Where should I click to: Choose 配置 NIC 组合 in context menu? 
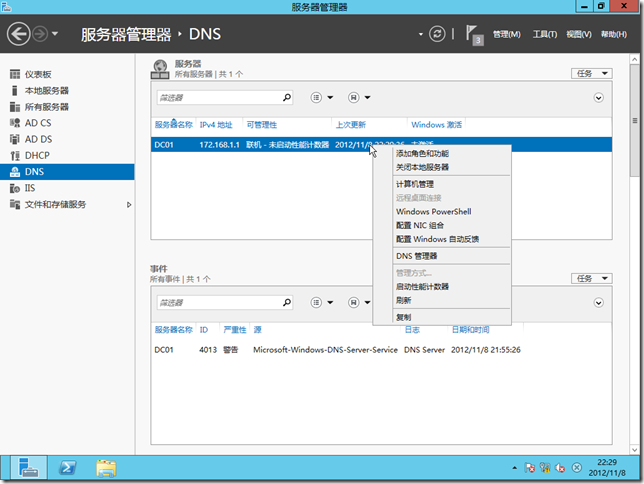(442, 226)
